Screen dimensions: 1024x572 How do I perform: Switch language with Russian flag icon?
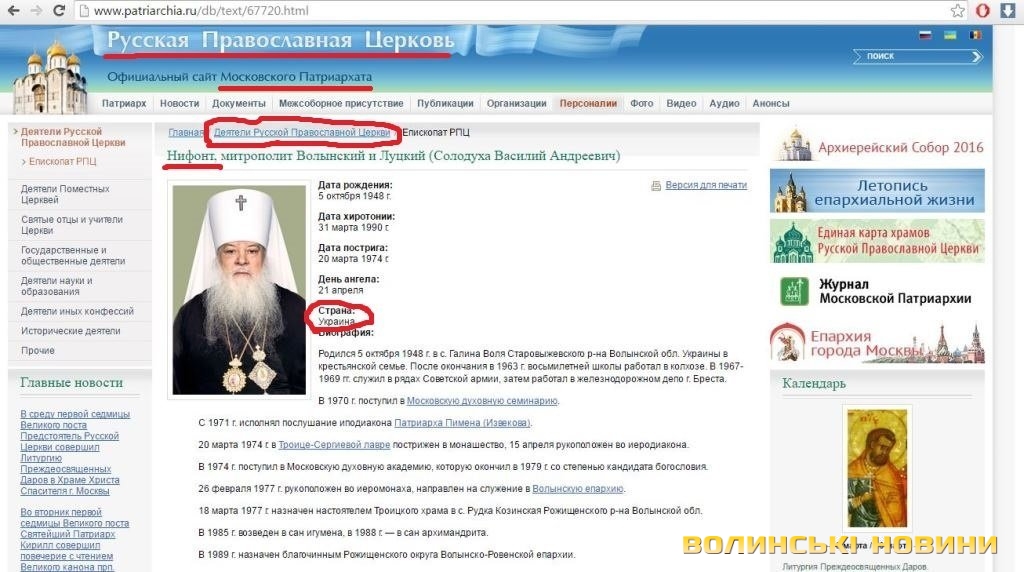coord(925,35)
